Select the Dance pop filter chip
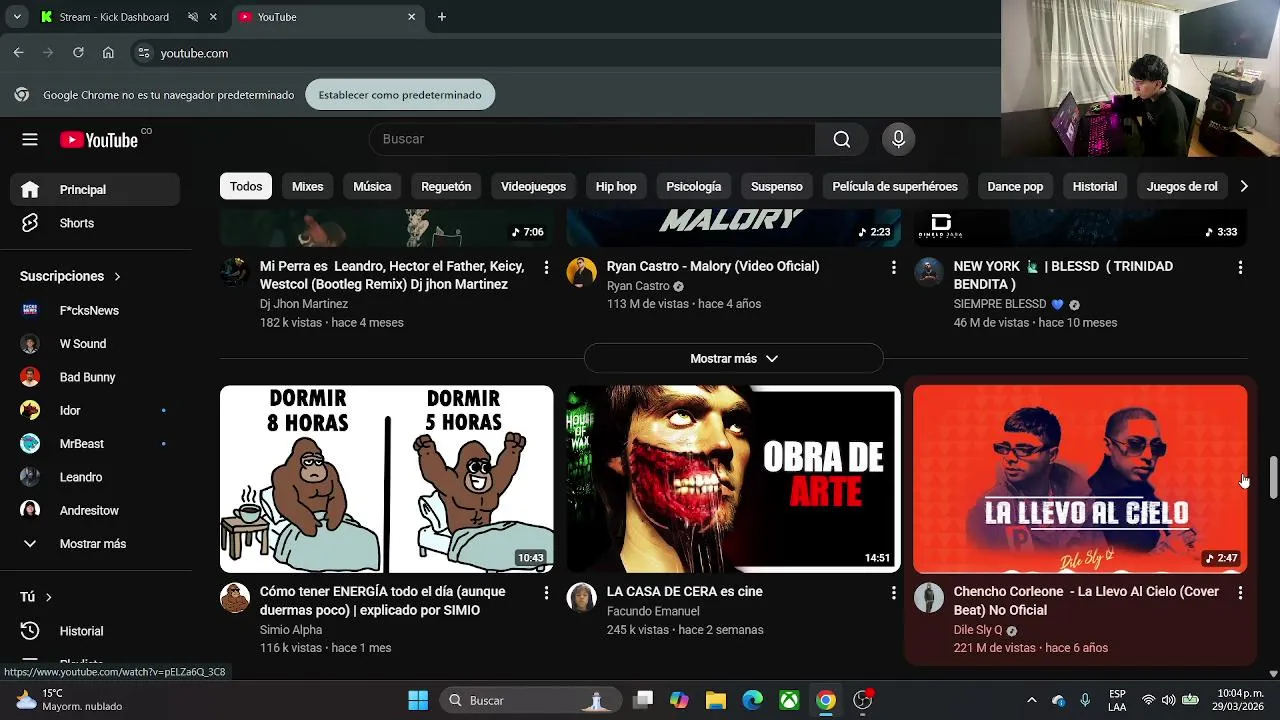This screenshot has height=720, width=1280. (x=1015, y=187)
